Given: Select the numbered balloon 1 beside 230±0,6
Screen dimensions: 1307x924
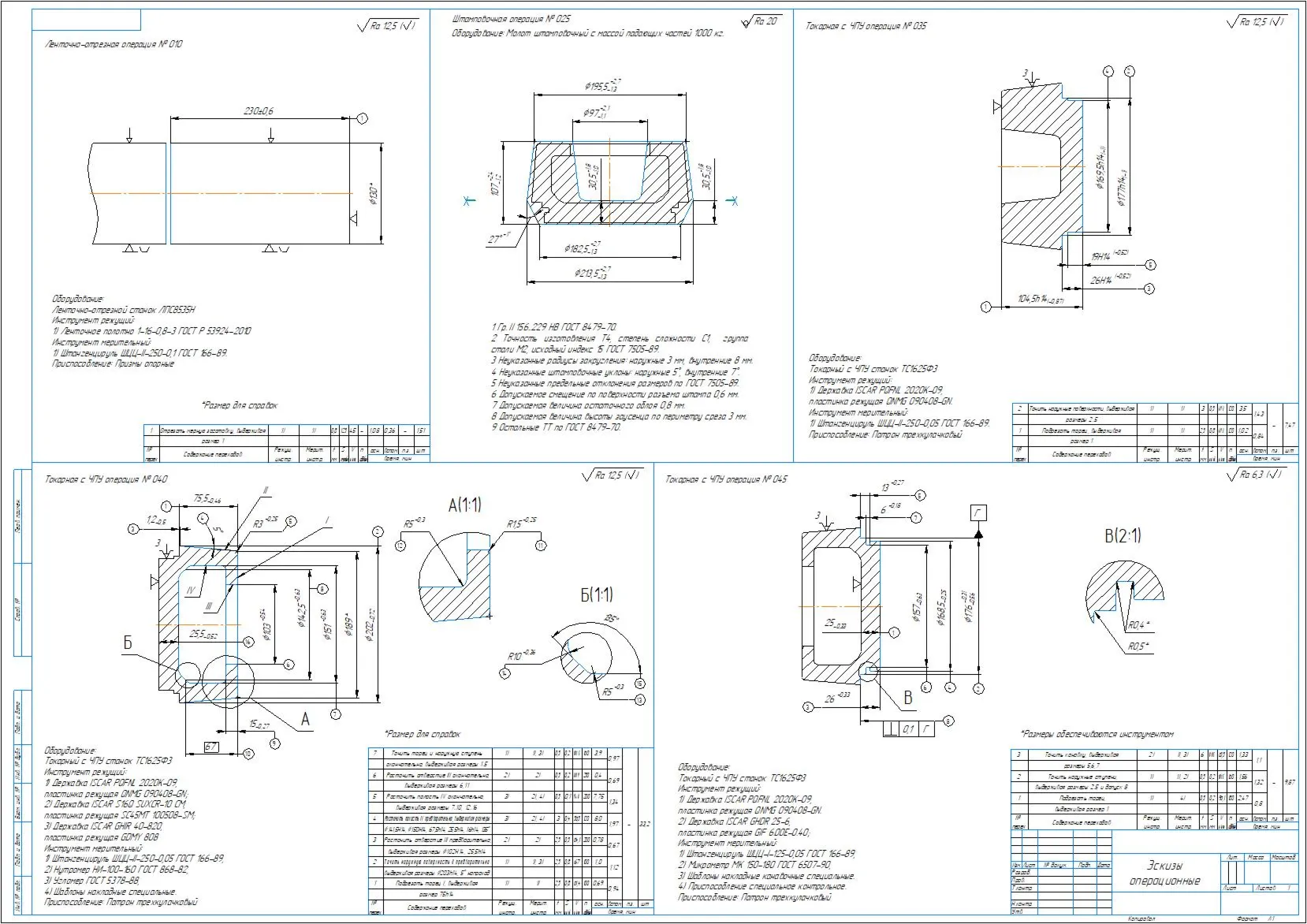Looking at the screenshot, I should coord(362,118).
